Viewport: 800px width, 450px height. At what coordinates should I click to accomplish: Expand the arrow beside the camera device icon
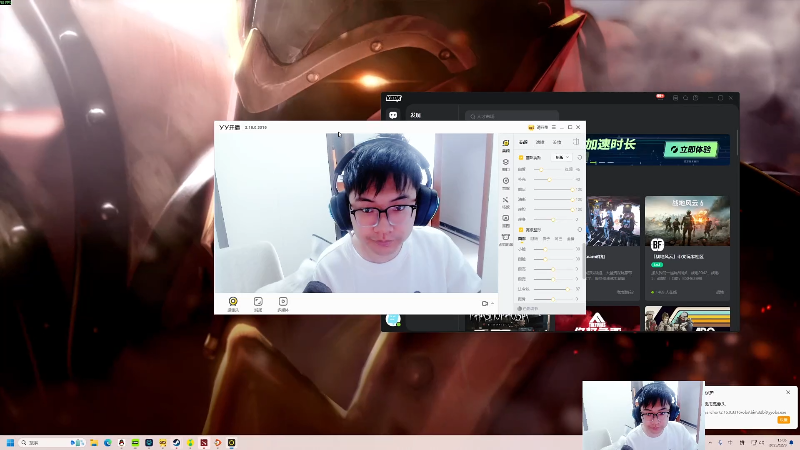click(492, 304)
